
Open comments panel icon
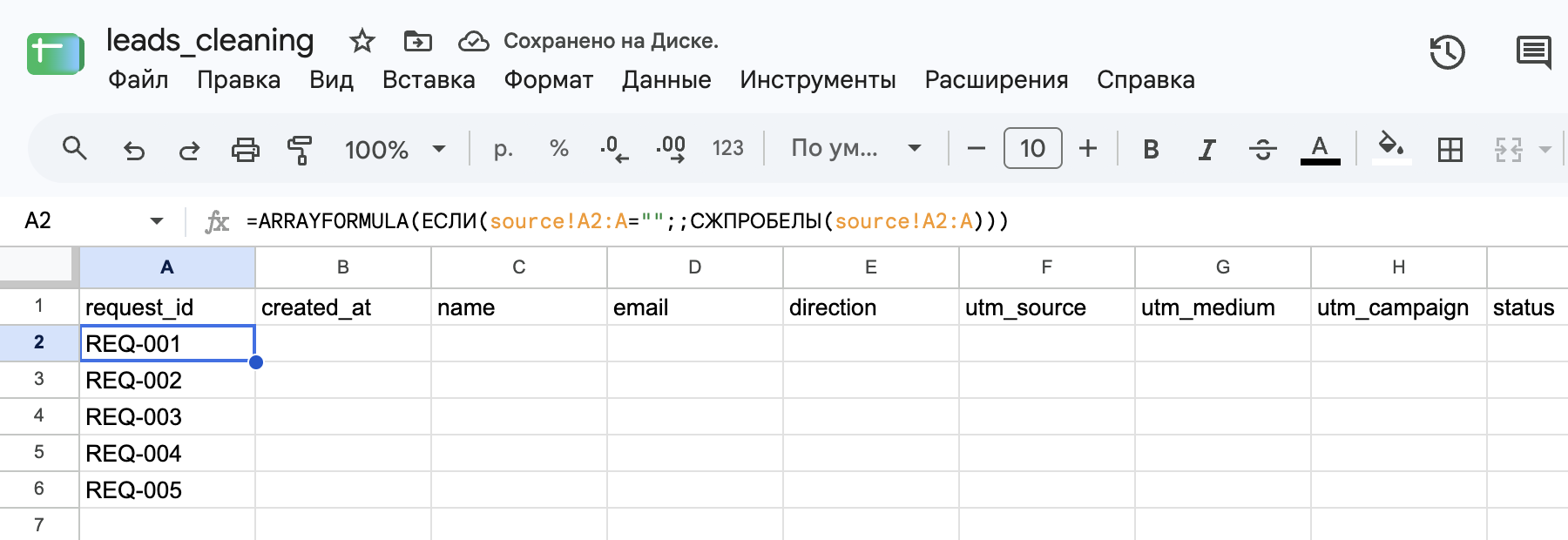click(x=1534, y=52)
